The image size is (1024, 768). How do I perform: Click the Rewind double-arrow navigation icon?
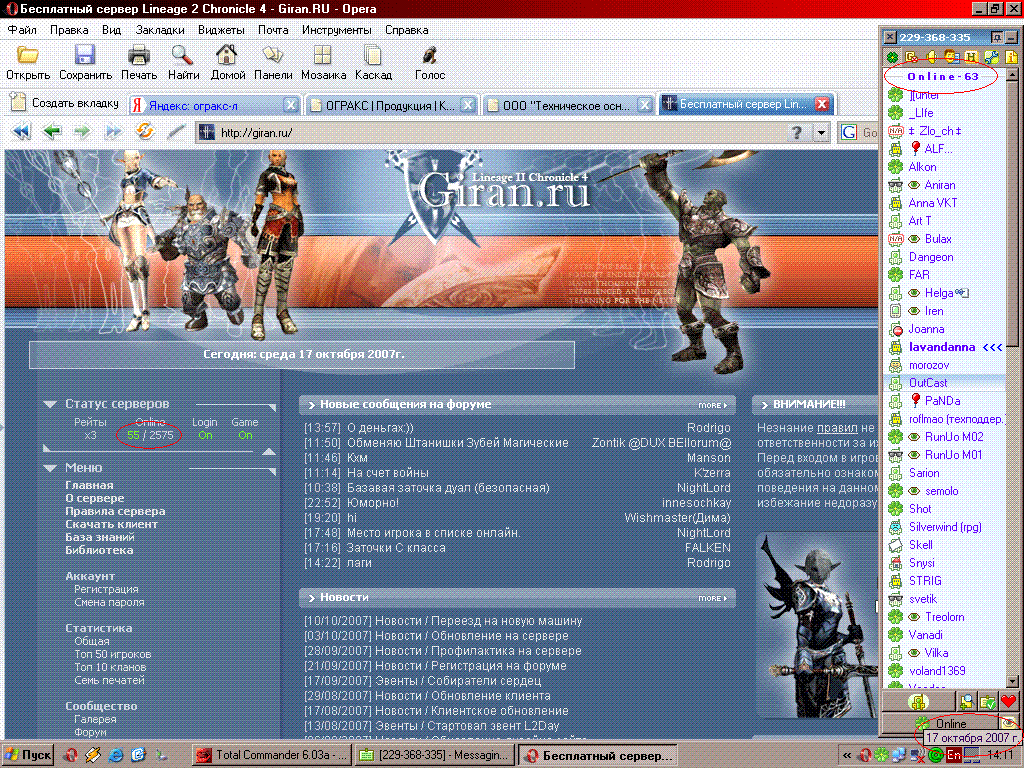(x=22, y=132)
